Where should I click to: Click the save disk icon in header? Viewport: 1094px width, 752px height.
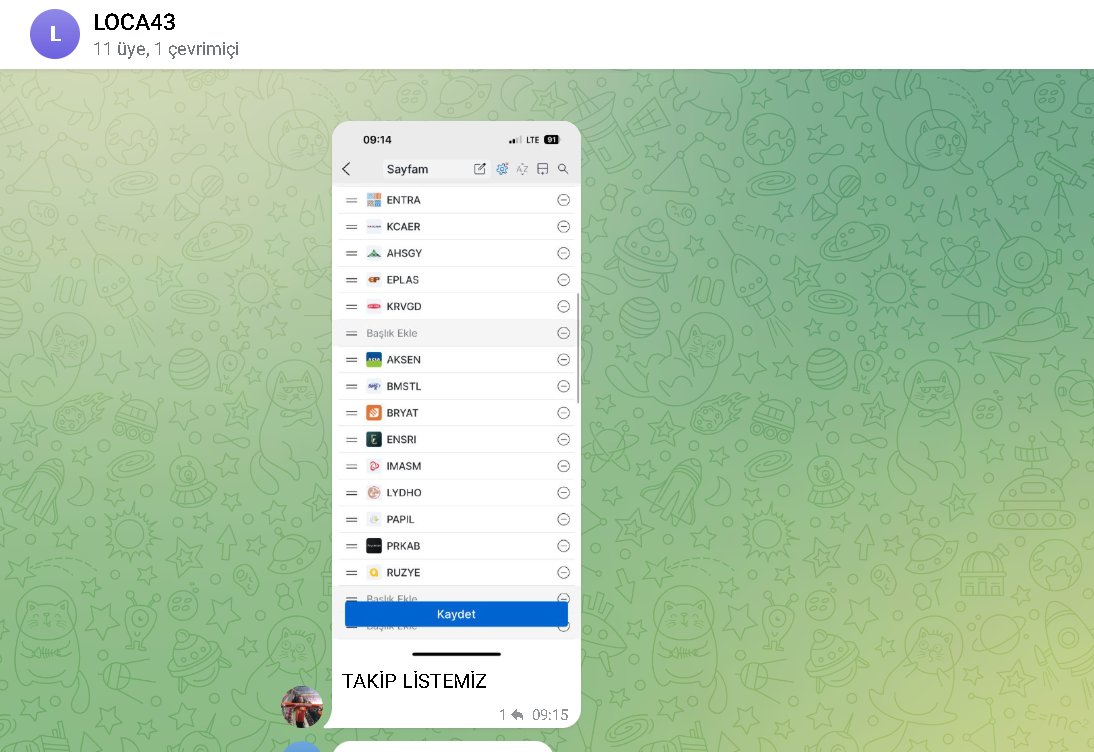click(x=543, y=169)
